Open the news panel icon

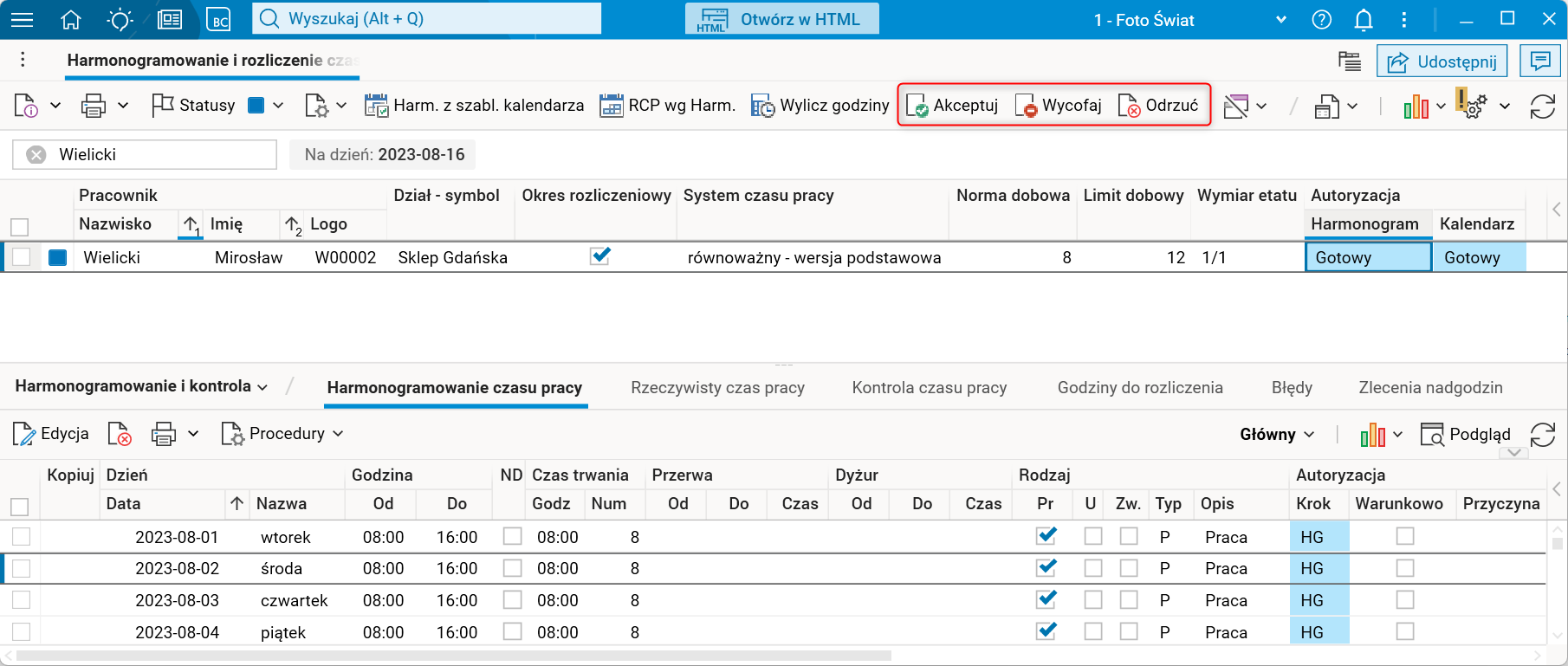click(x=170, y=19)
